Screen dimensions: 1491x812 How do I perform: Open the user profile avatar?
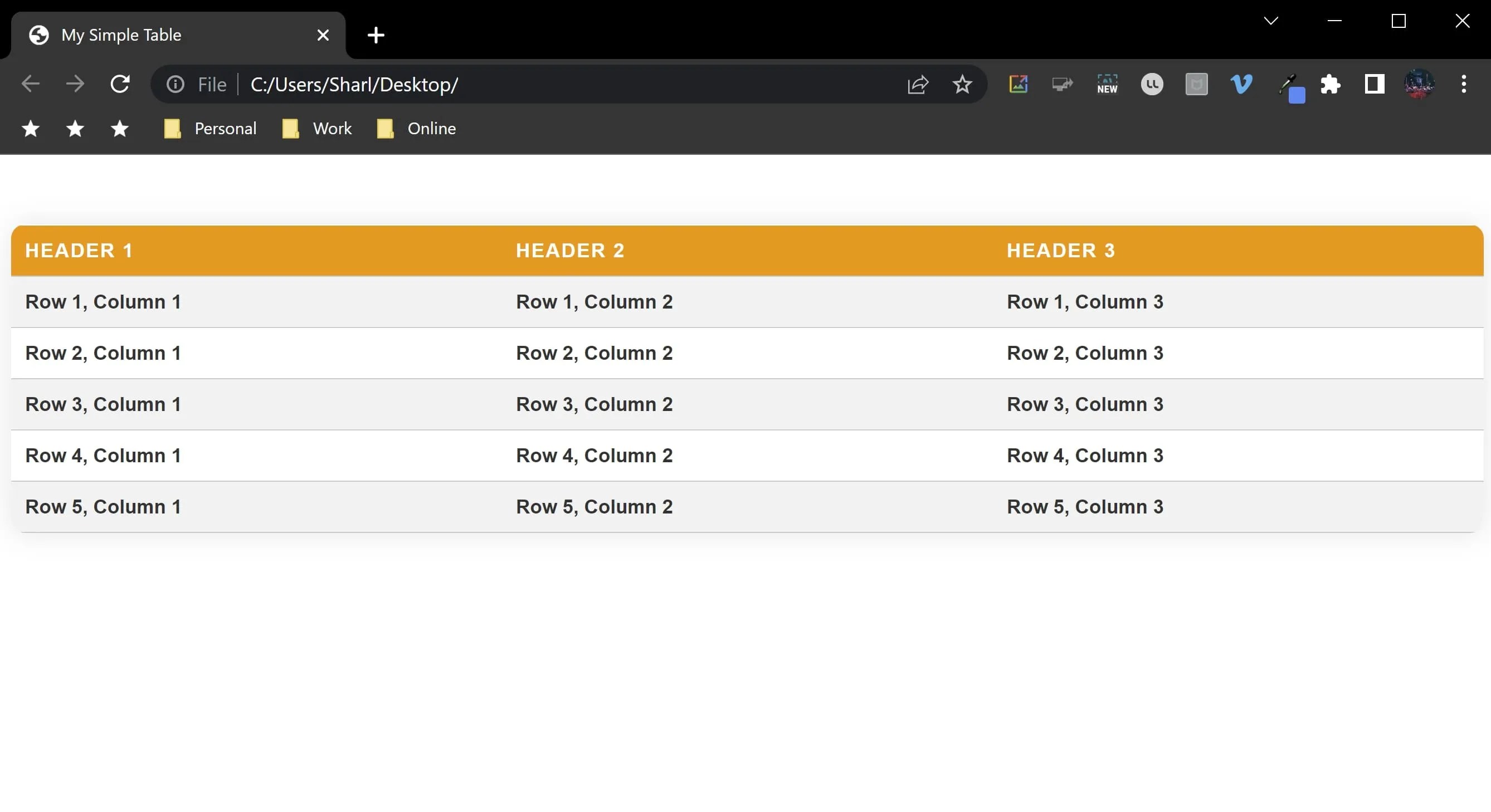[1419, 85]
